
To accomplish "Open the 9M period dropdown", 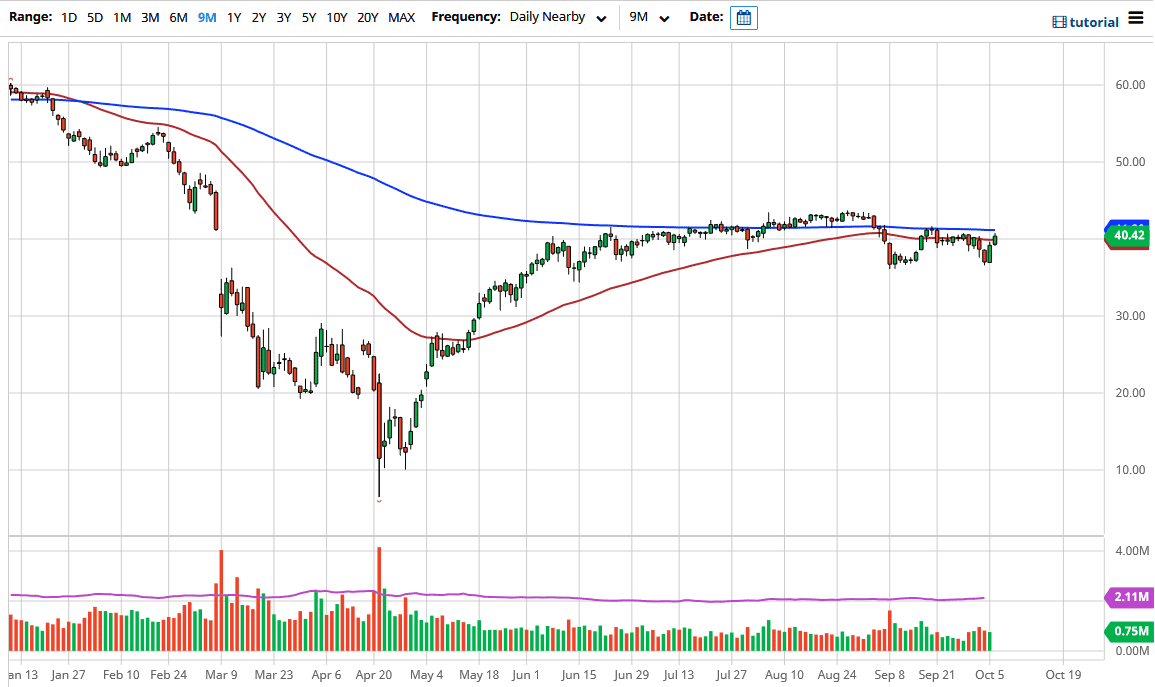I will tap(663, 18).
